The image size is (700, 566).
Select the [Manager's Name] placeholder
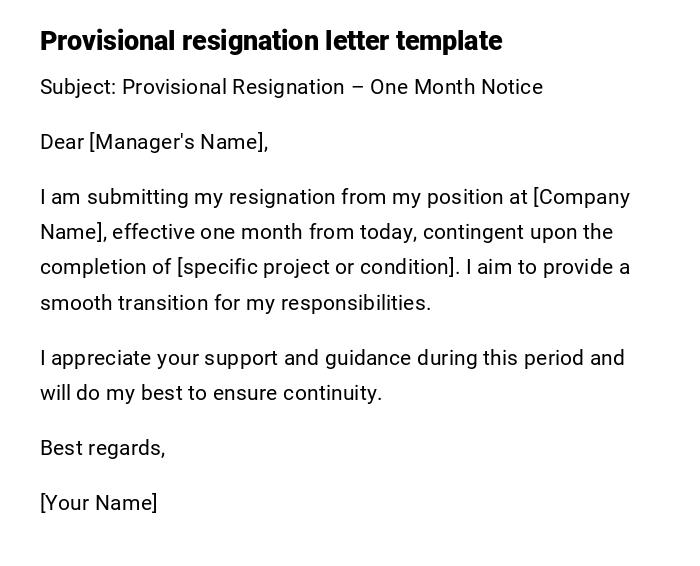[x=179, y=142]
